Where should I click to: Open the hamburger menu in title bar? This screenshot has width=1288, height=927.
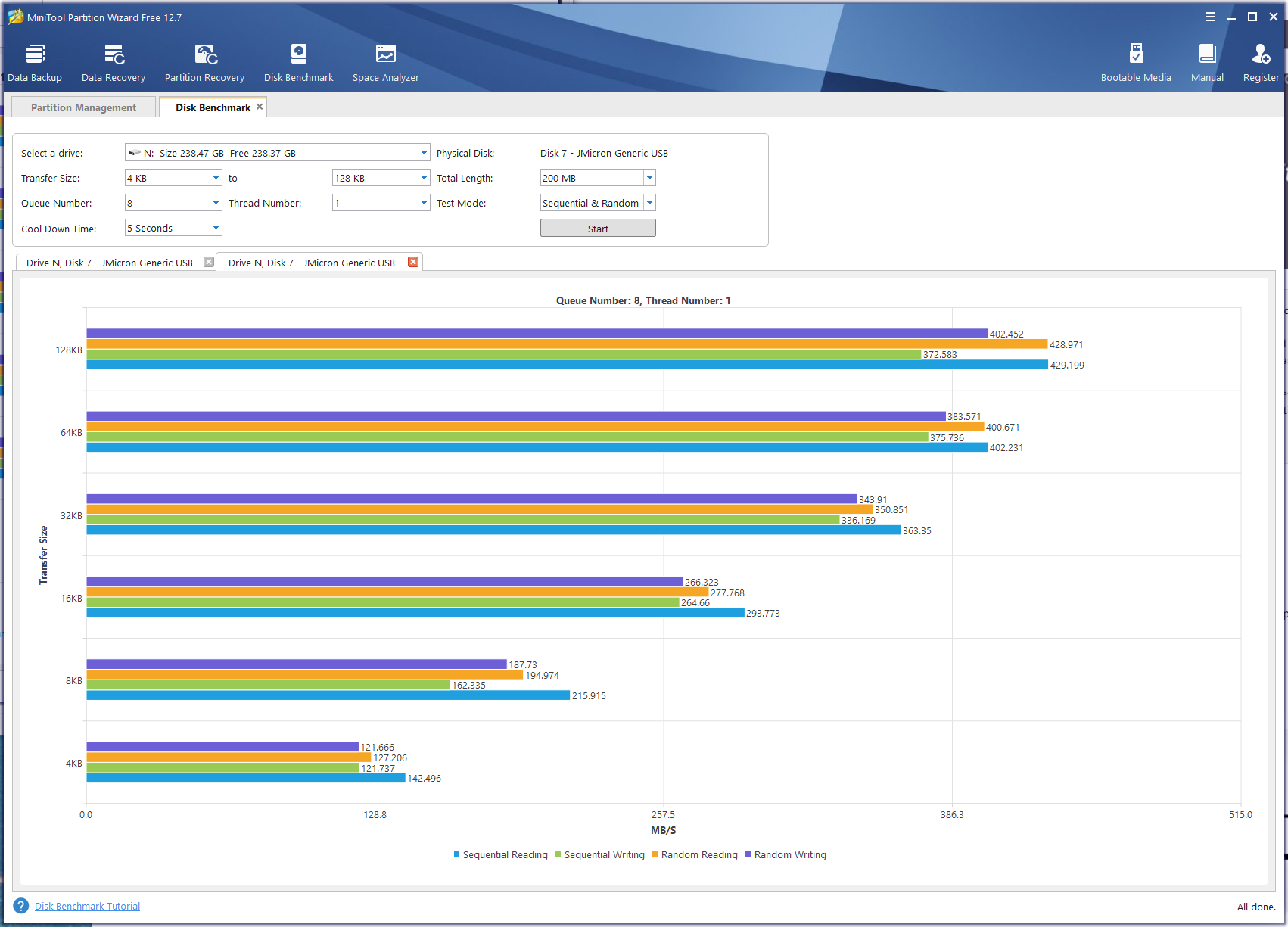click(1210, 17)
